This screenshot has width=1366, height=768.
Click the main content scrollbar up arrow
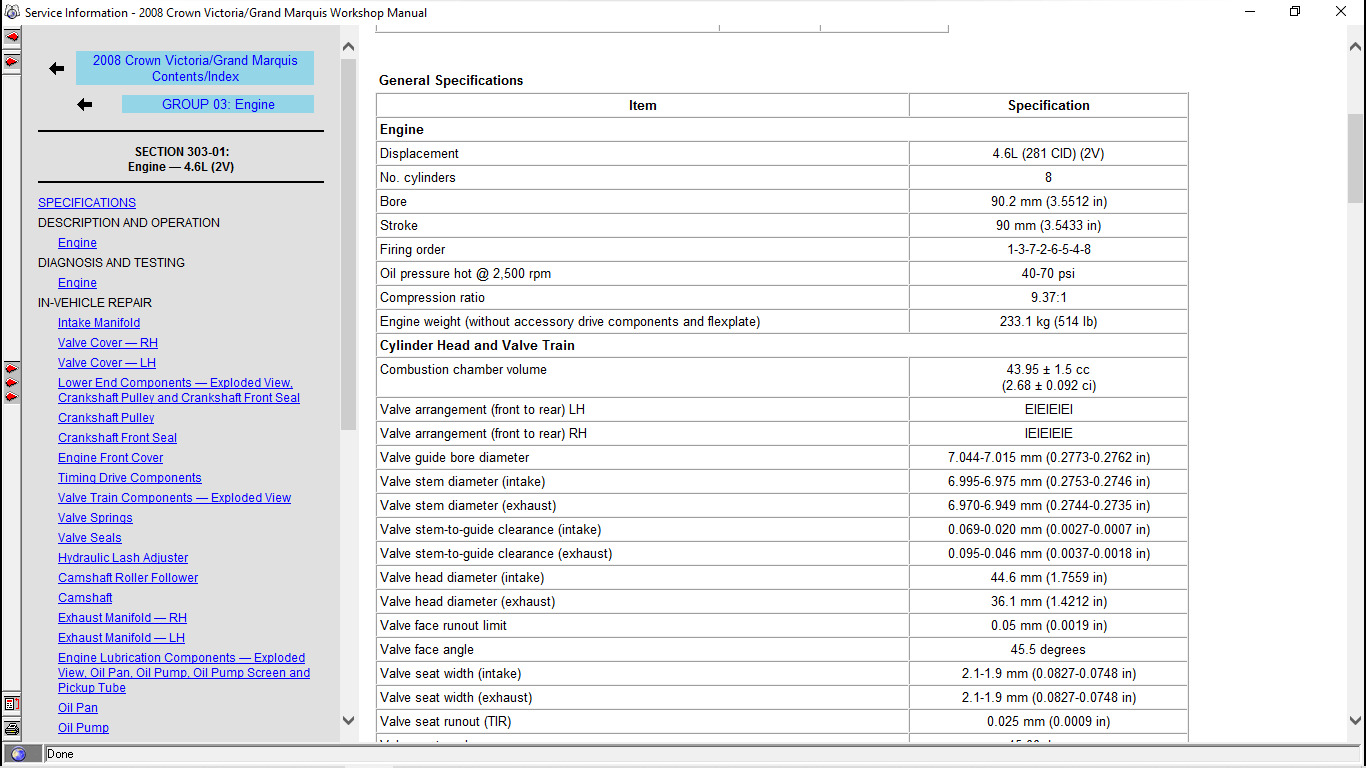coord(1355,46)
